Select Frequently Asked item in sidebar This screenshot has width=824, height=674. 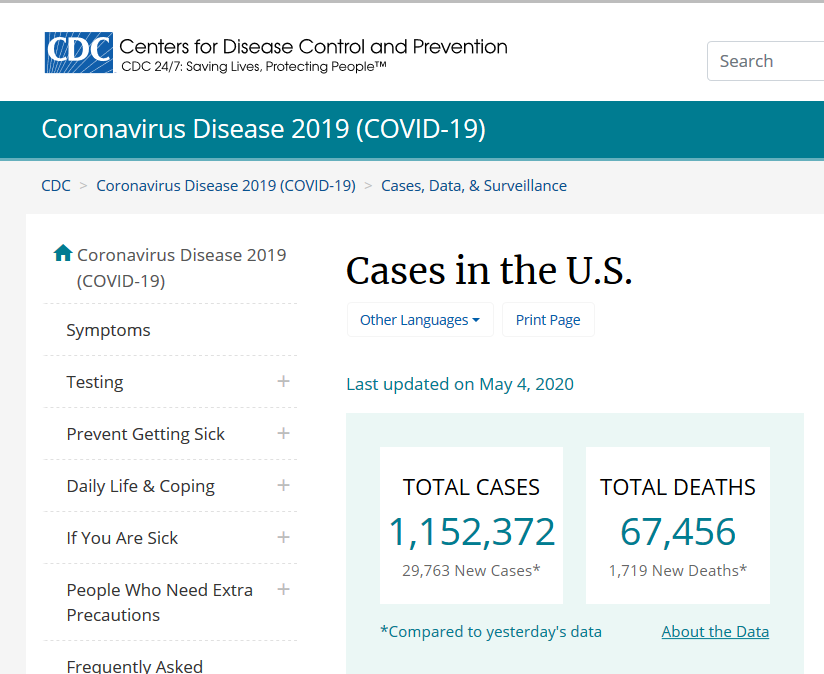135,666
